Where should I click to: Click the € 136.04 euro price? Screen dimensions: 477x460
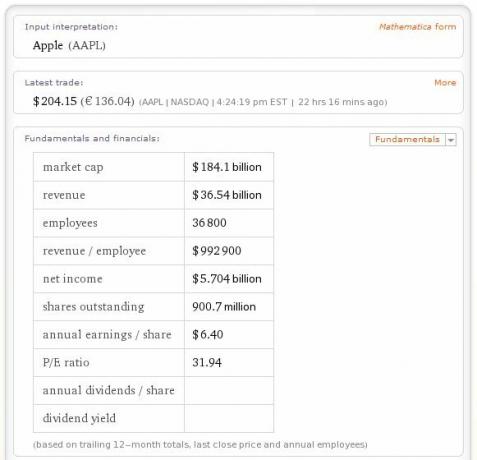(x=107, y=101)
